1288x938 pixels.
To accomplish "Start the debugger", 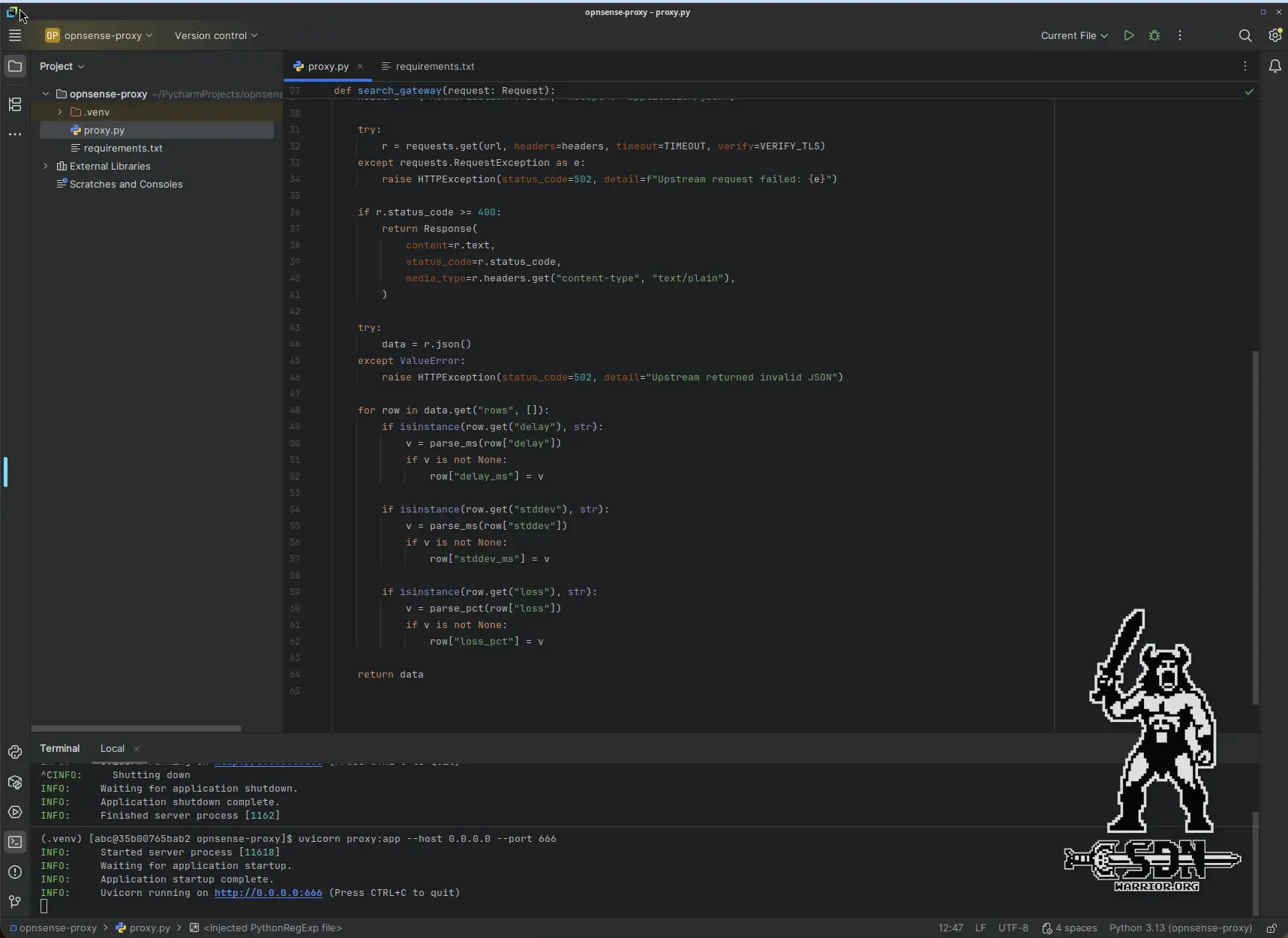I will coord(1155,35).
